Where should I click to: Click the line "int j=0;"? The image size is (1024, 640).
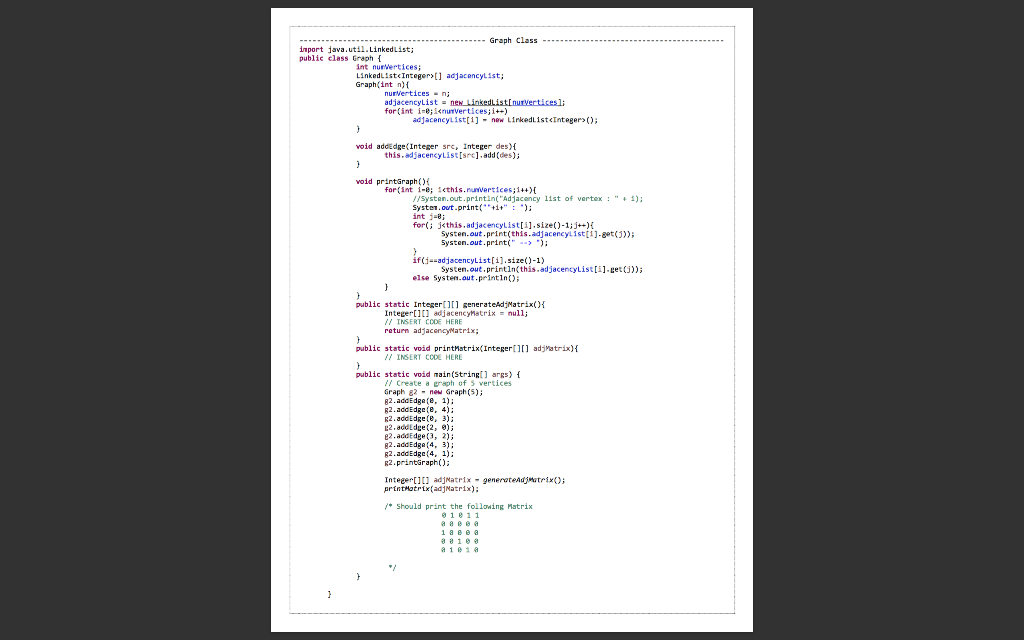click(x=428, y=216)
